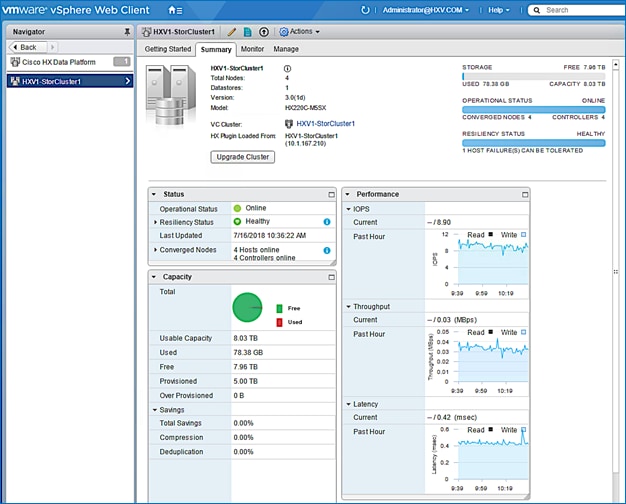Maximize the Status panel
626x504 pixels.
coord(331,194)
